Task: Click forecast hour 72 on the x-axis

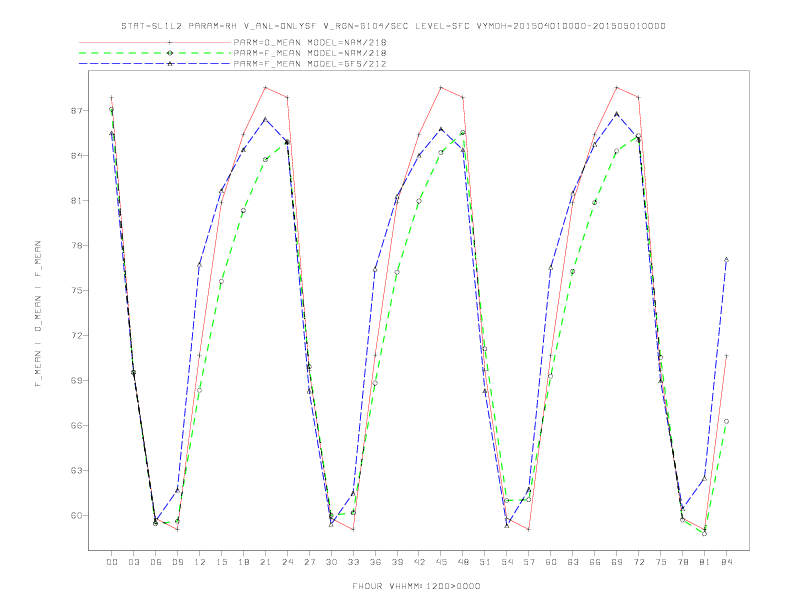Action: point(639,562)
